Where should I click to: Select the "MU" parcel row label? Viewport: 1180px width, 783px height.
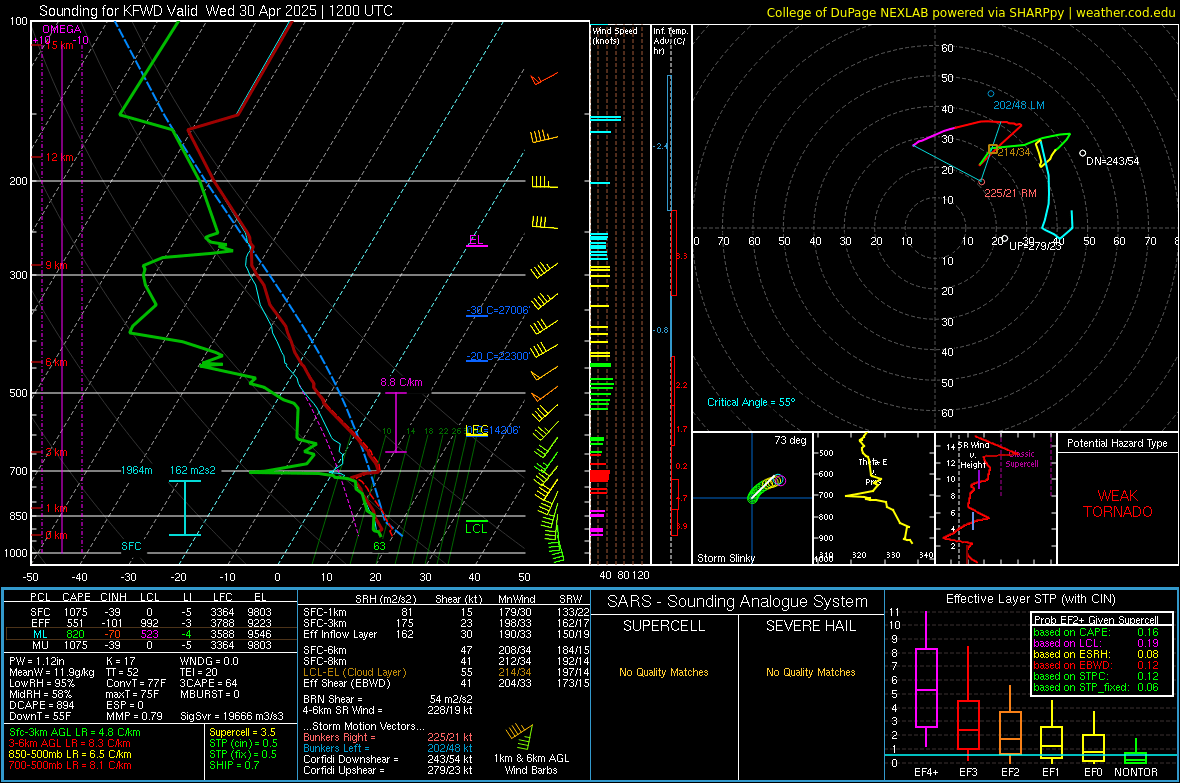point(41,645)
